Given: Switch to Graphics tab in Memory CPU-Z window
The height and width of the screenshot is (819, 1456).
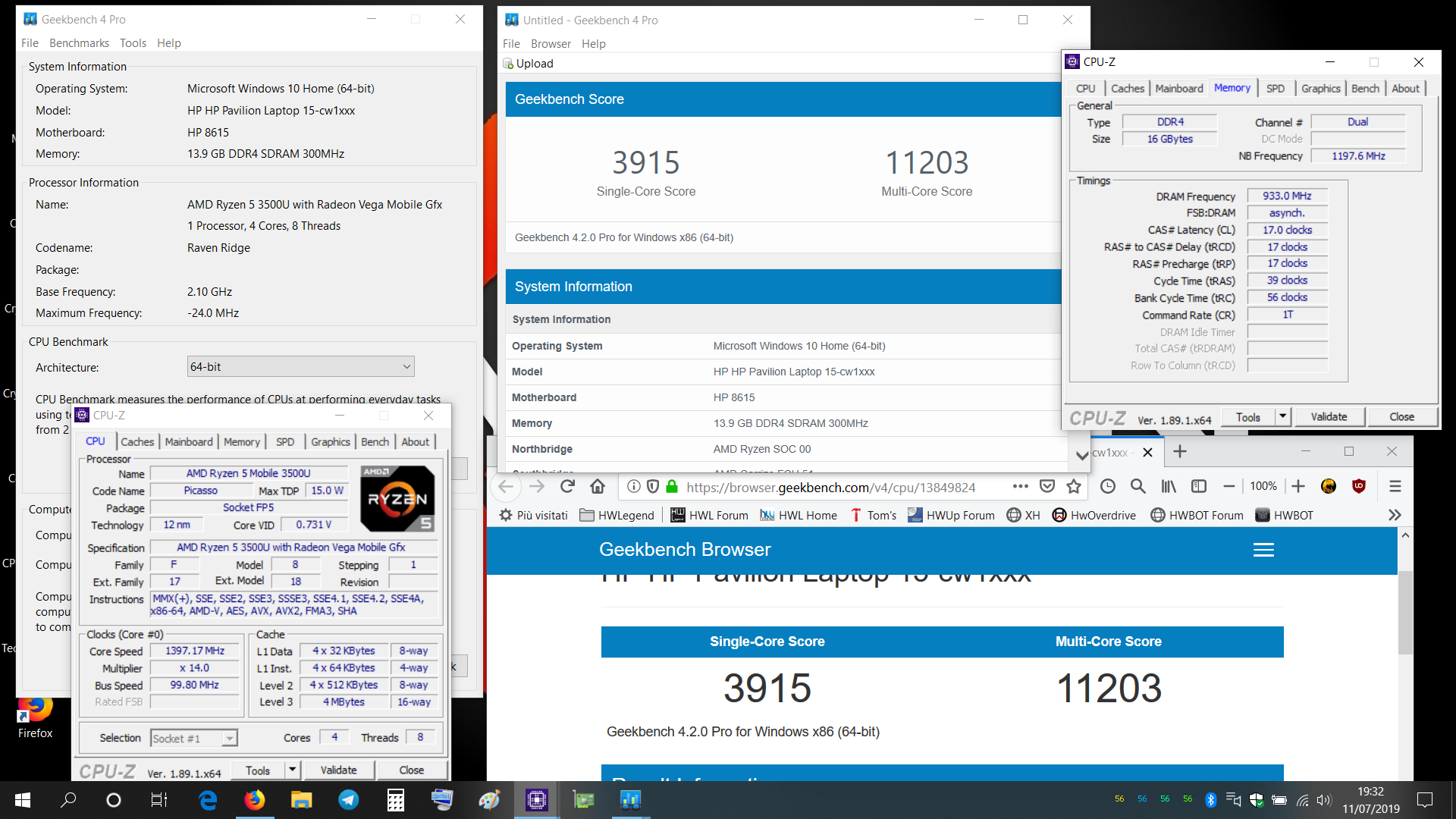Looking at the screenshot, I should click(x=1321, y=89).
